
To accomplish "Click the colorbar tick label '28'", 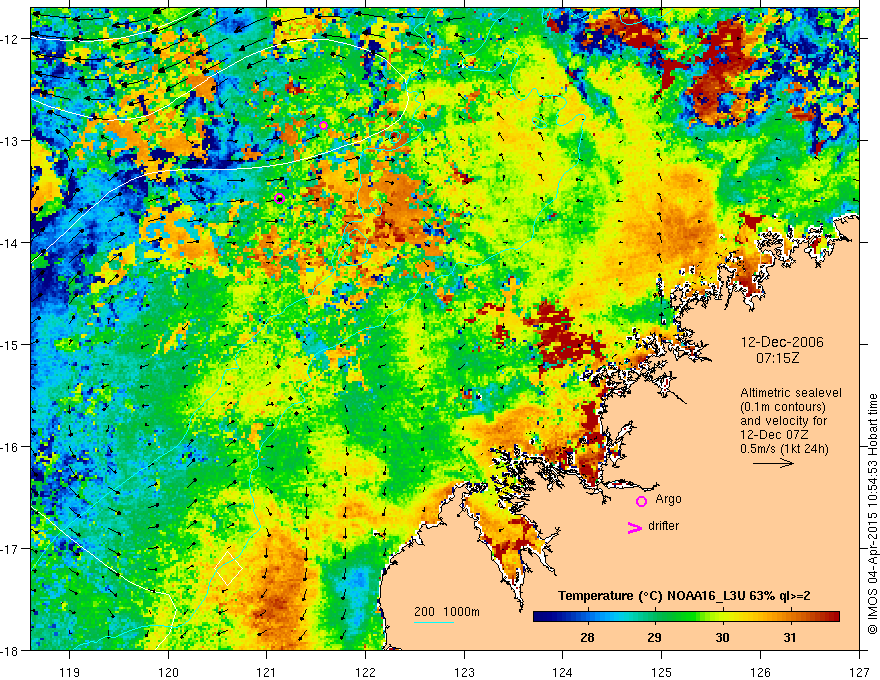I will (587, 638).
